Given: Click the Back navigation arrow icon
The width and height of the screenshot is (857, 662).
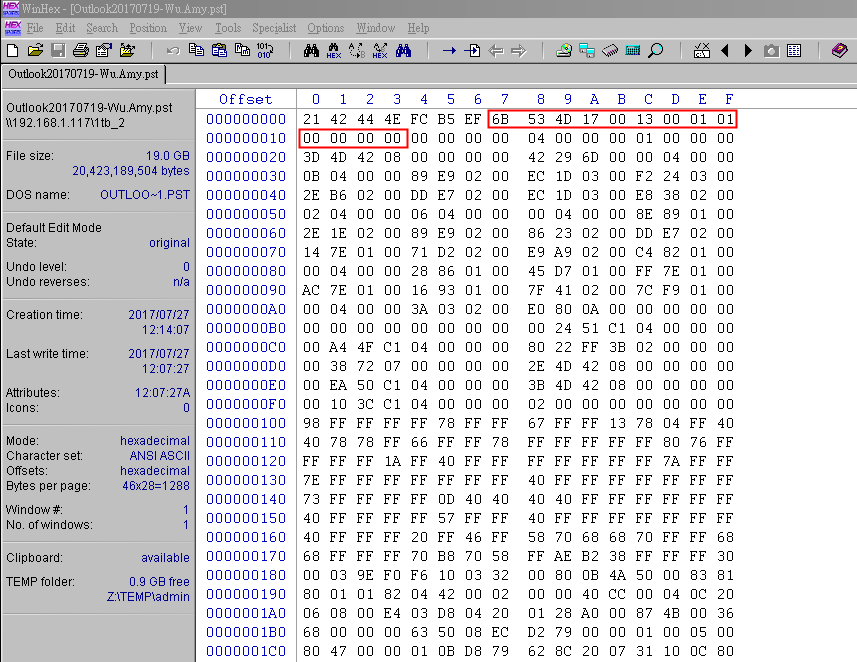Looking at the screenshot, I should [496, 51].
